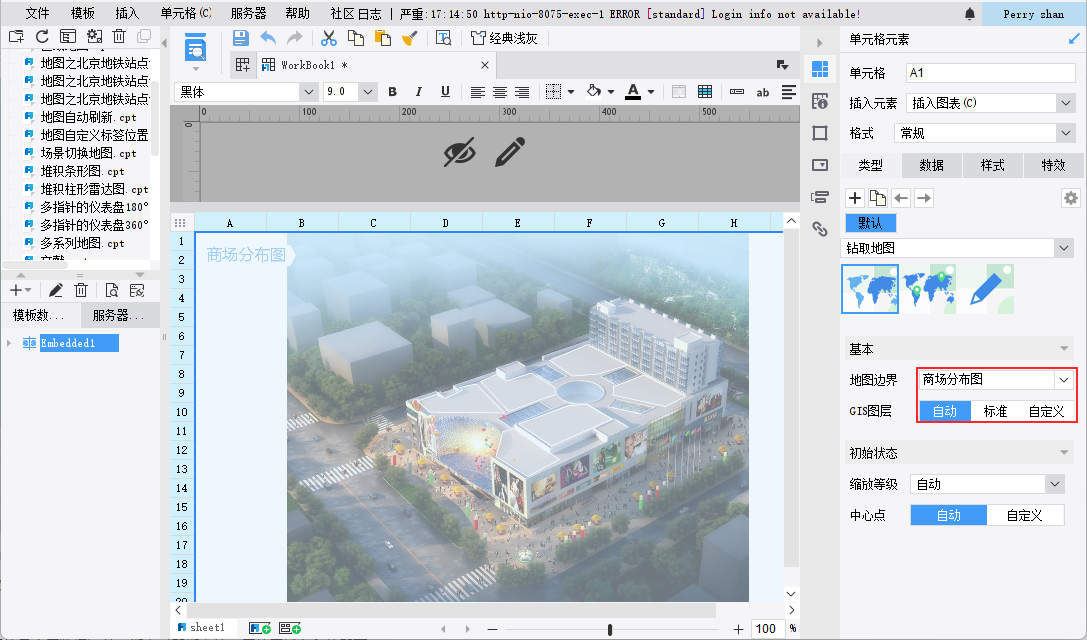Set 中心点 to 自定义
Image resolution: width=1087 pixels, height=640 pixels.
[x=1024, y=515]
